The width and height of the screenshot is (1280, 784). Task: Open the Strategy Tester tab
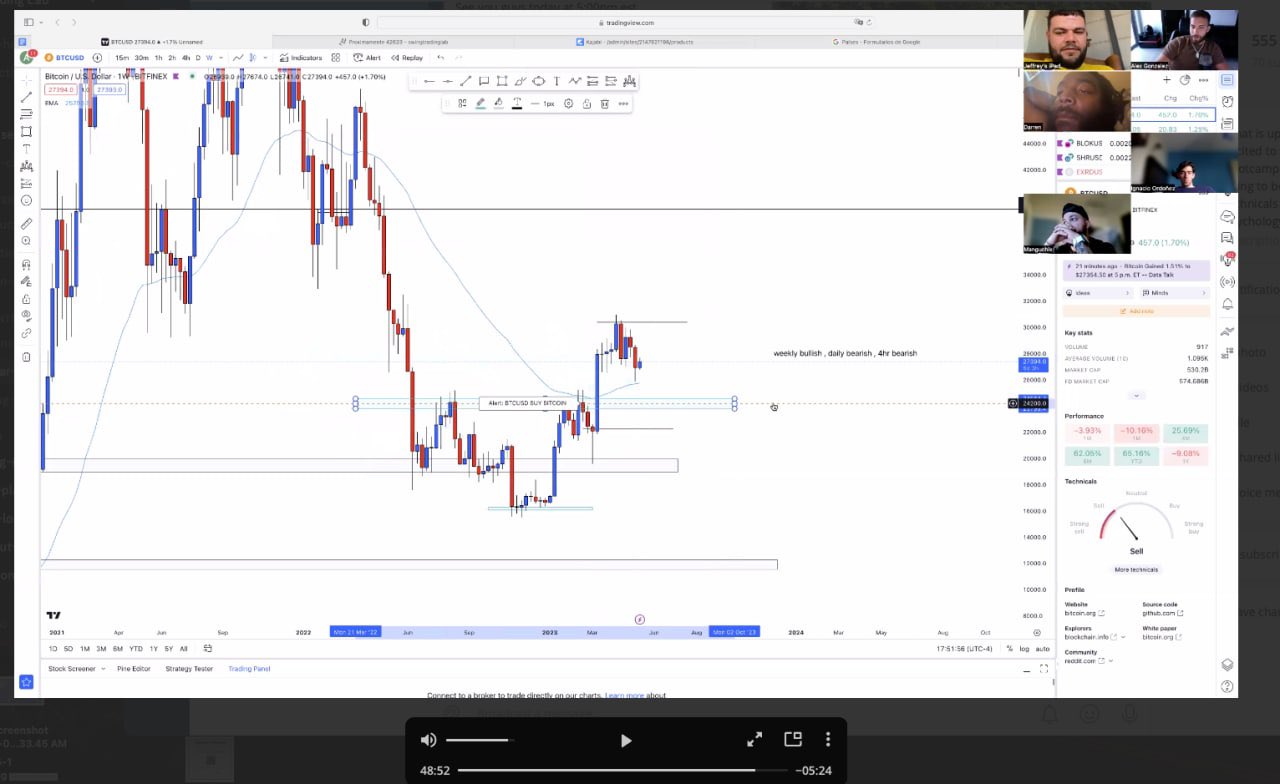189,668
